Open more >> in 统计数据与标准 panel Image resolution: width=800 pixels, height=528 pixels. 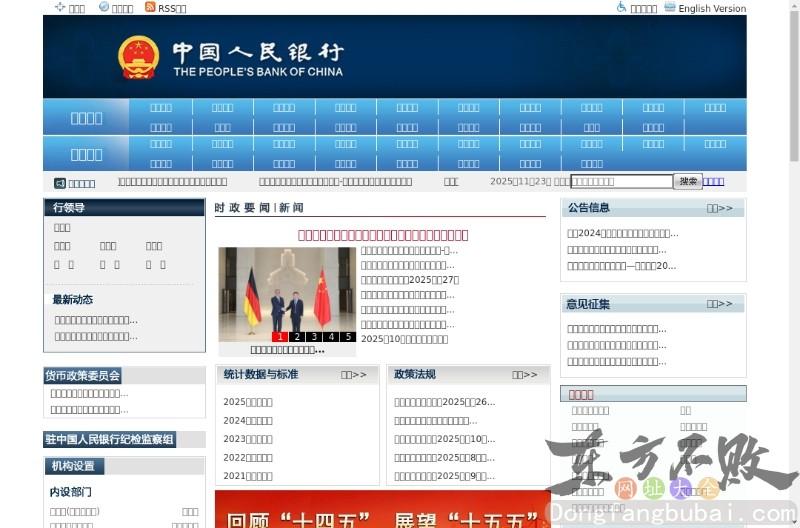[x=354, y=375]
